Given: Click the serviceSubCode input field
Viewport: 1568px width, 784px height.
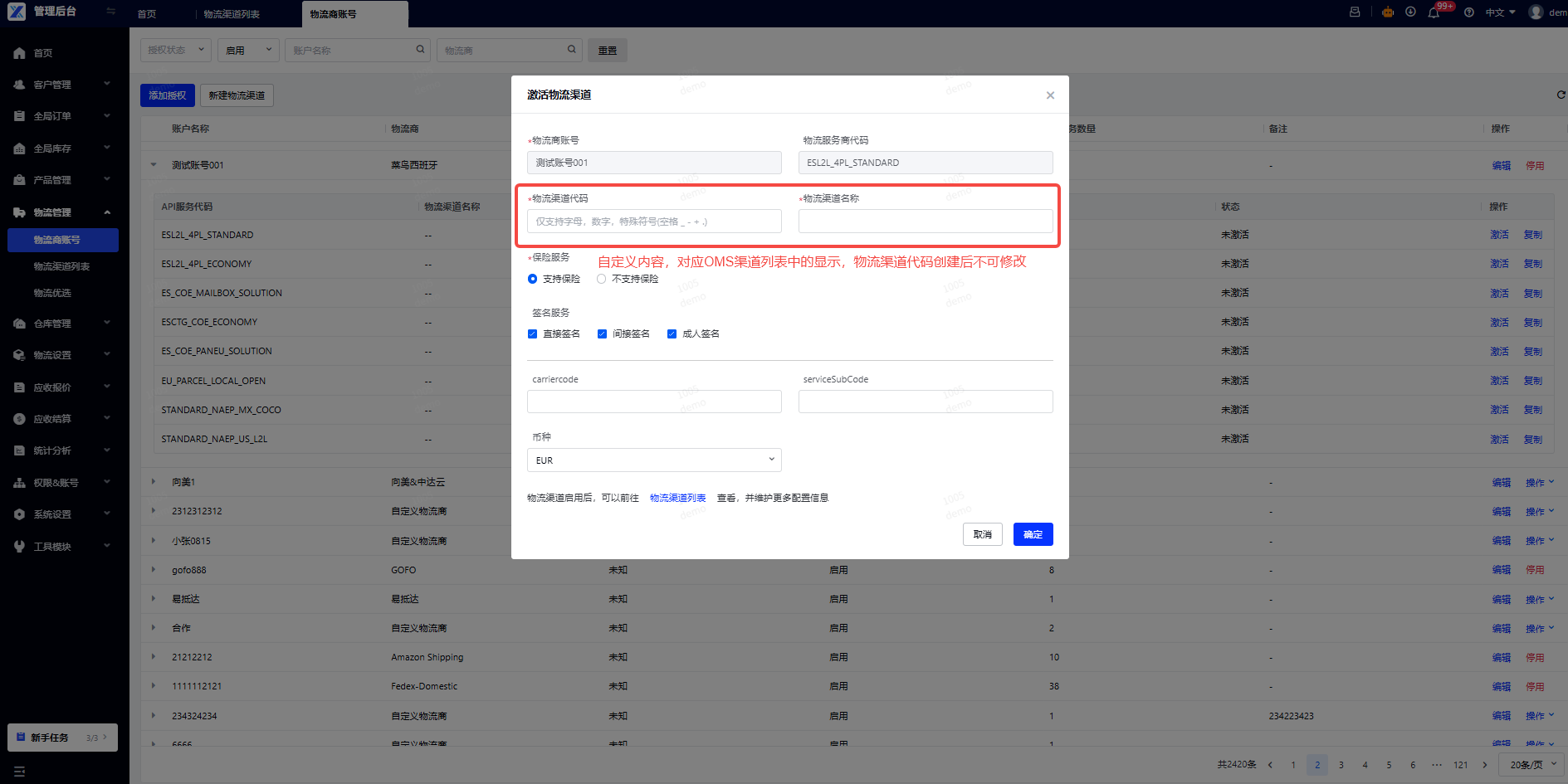Looking at the screenshot, I should pos(926,402).
